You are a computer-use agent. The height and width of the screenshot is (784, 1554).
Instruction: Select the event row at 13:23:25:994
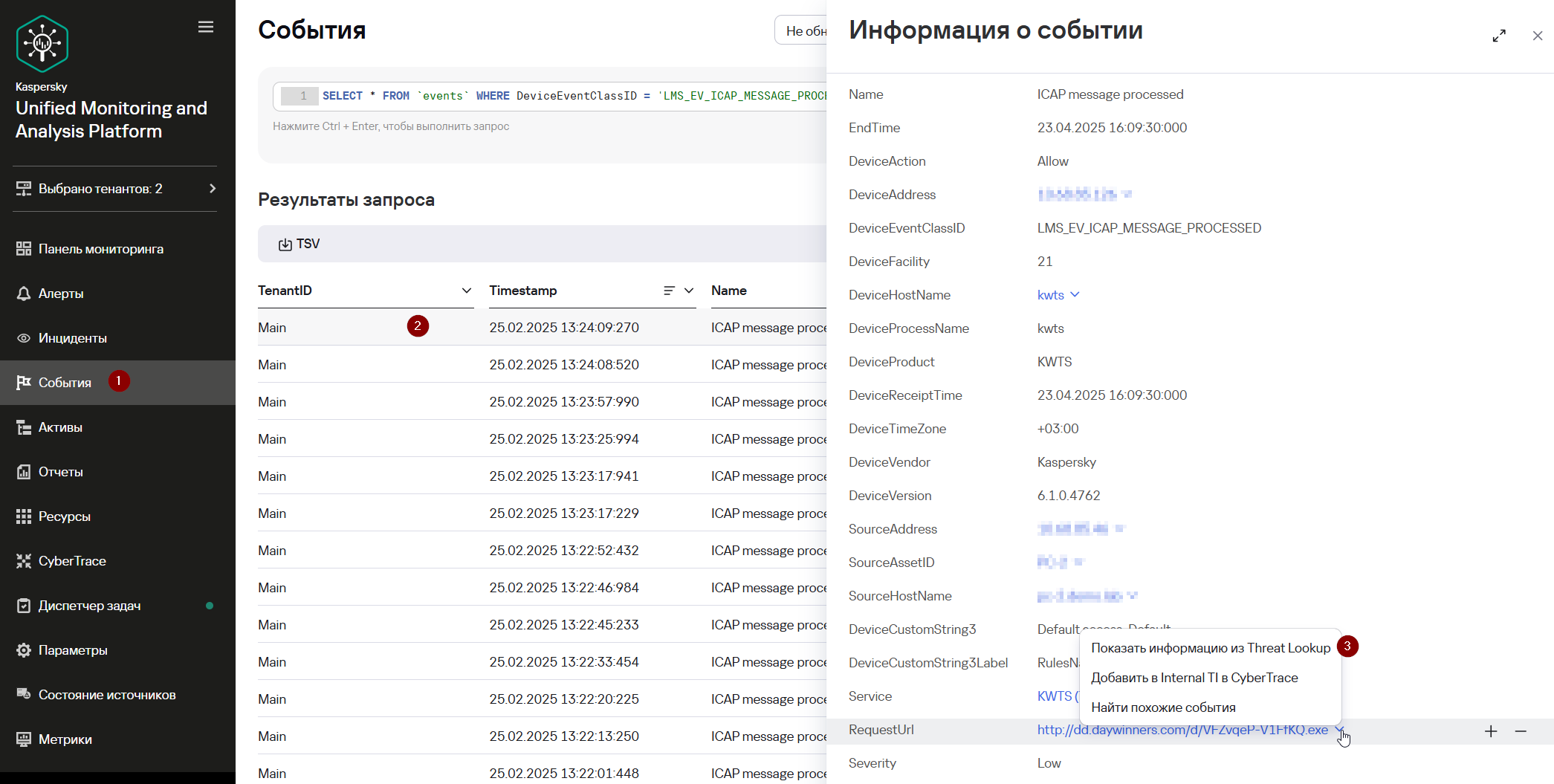542,439
